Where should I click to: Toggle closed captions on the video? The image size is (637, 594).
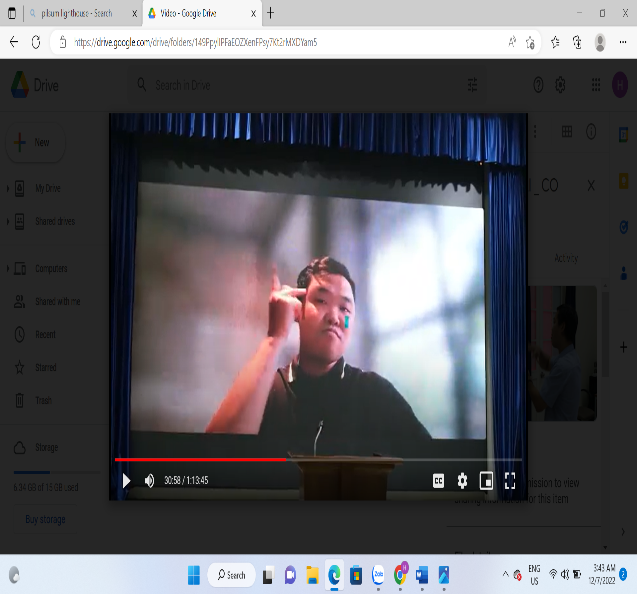click(438, 481)
